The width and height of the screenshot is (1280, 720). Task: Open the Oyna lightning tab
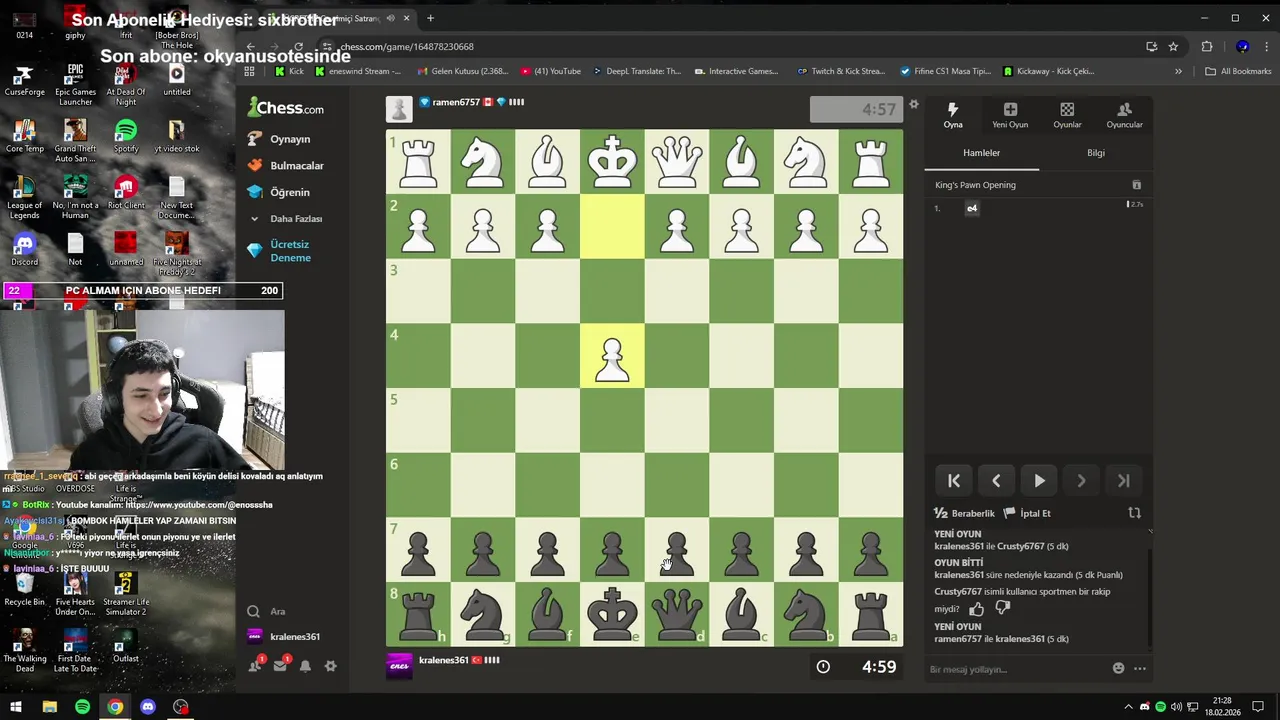[x=953, y=115]
